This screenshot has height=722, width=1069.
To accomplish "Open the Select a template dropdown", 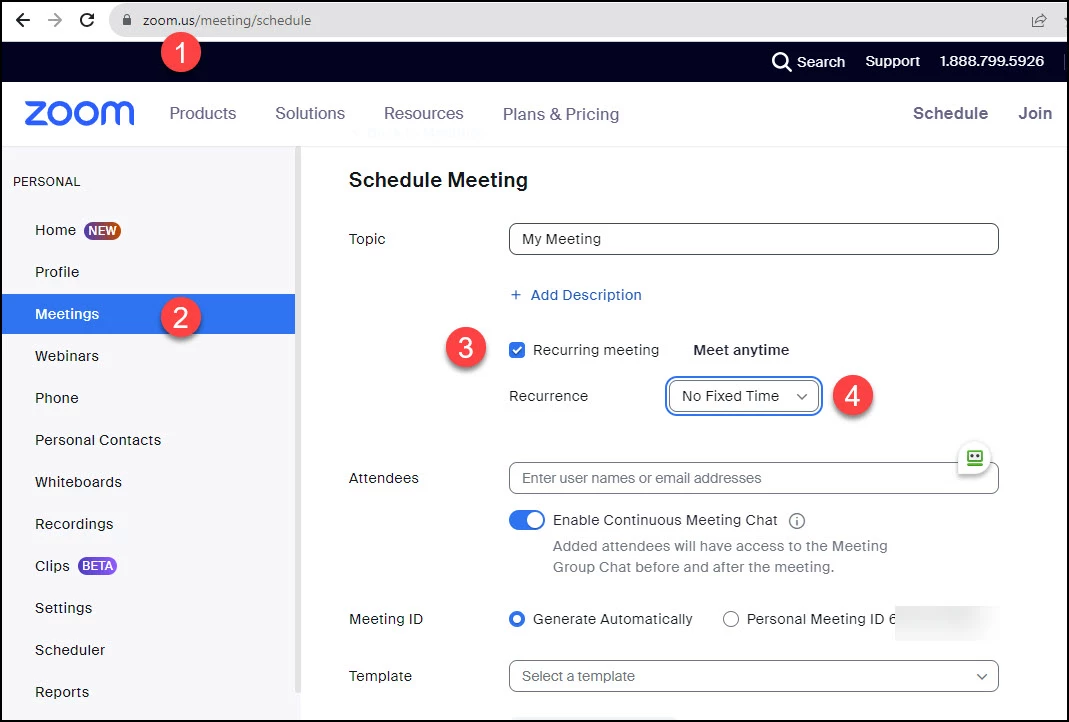I will [x=753, y=676].
